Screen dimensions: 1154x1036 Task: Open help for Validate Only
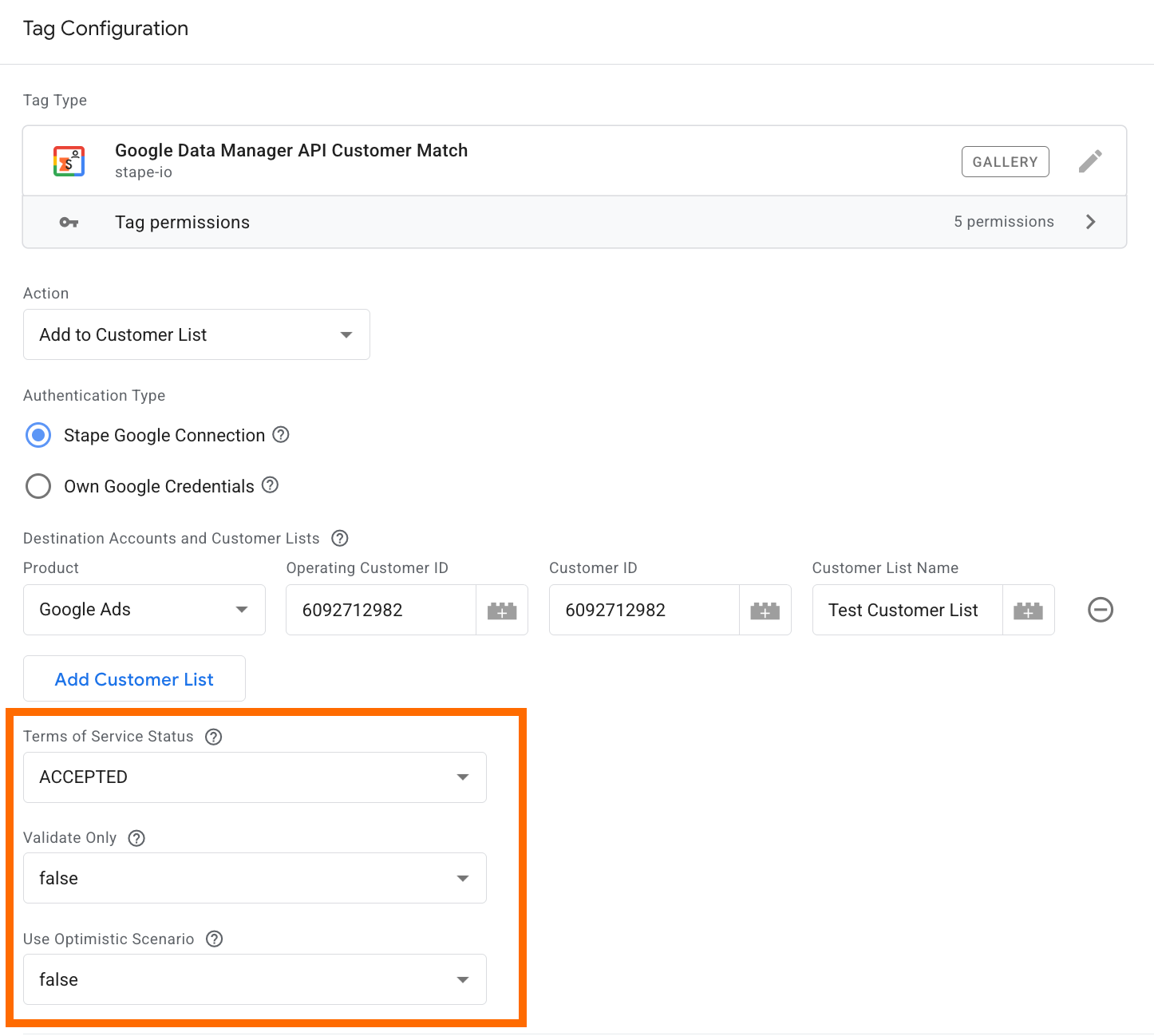click(x=137, y=838)
